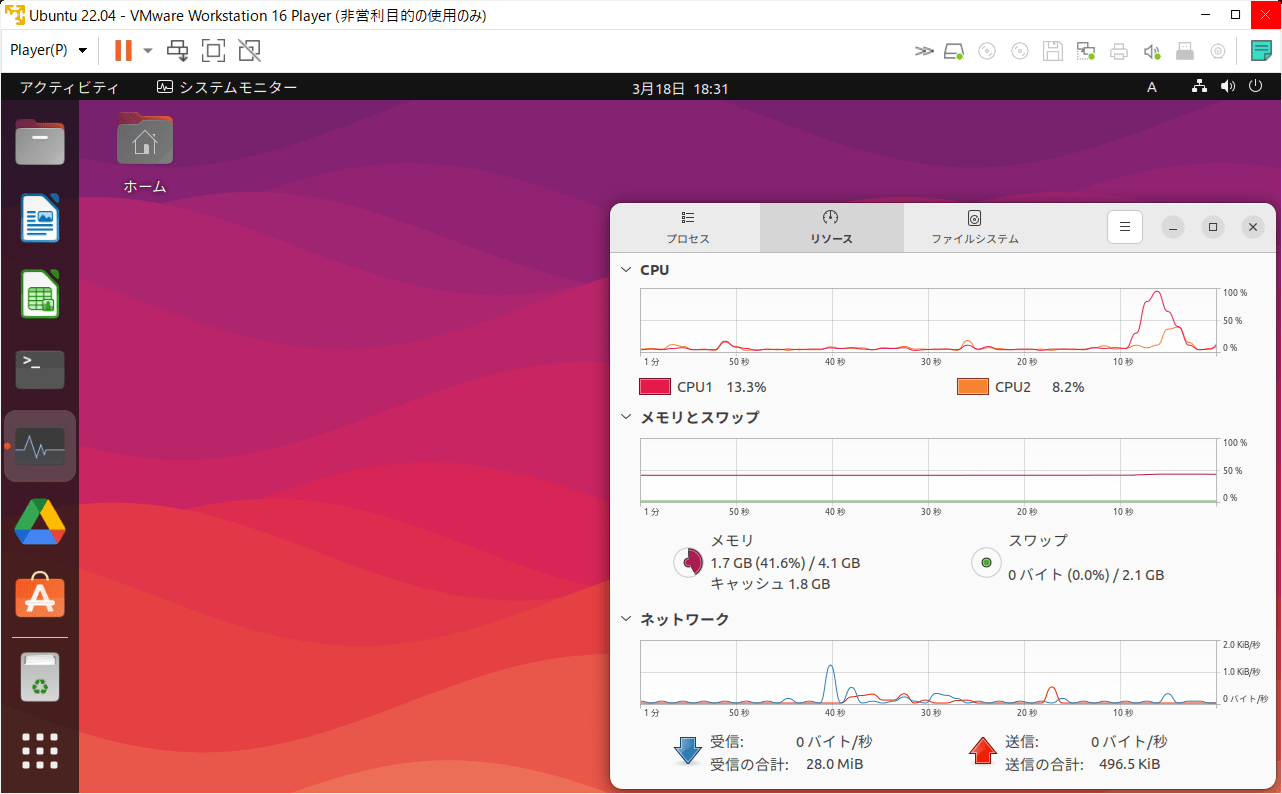Minimize the System Monitor window
The width and height of the screenshot is (1282, 794).
[x=1174, y=227]
